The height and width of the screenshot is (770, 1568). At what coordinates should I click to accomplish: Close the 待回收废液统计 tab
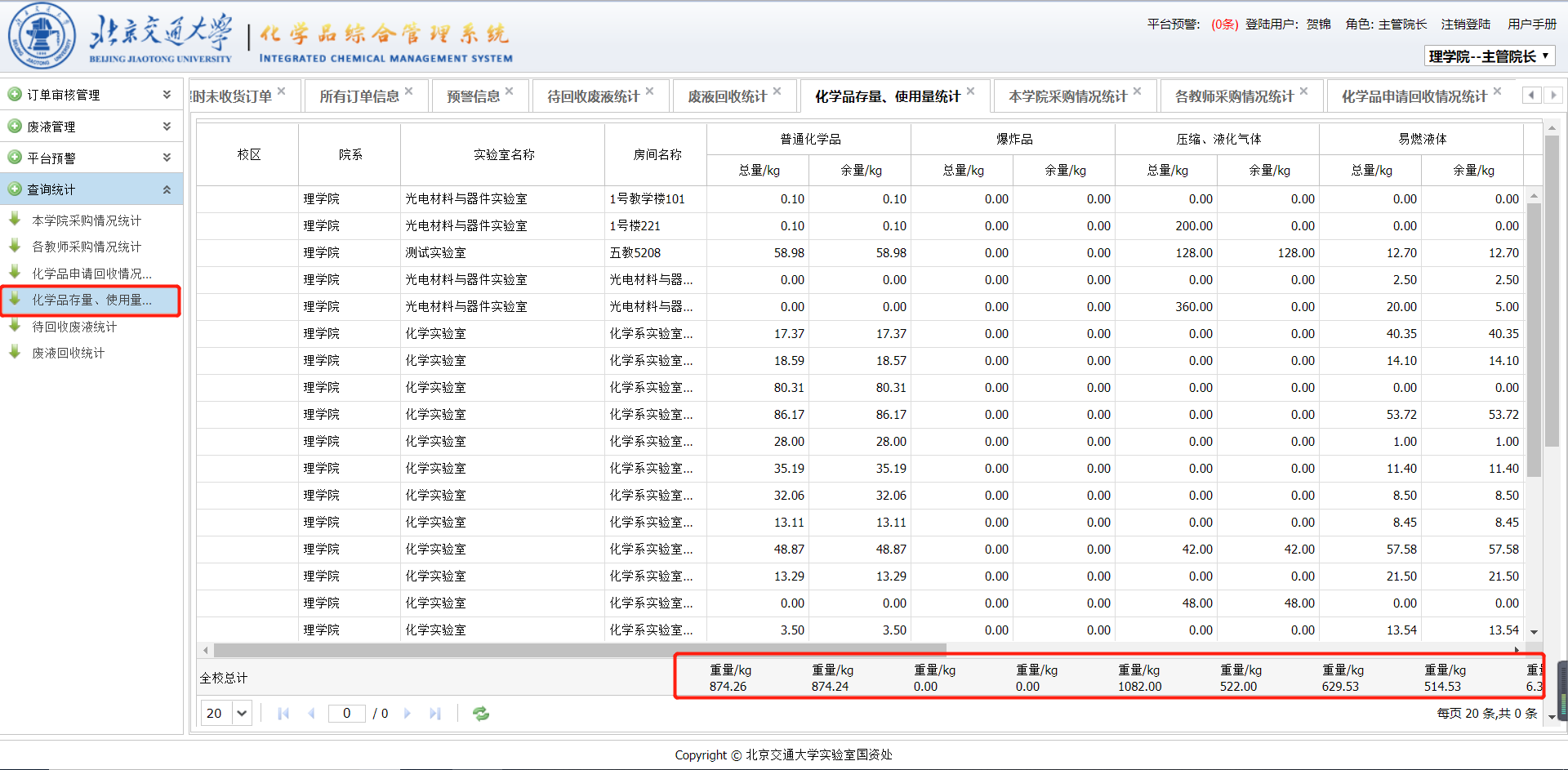[x=650, y=91]
